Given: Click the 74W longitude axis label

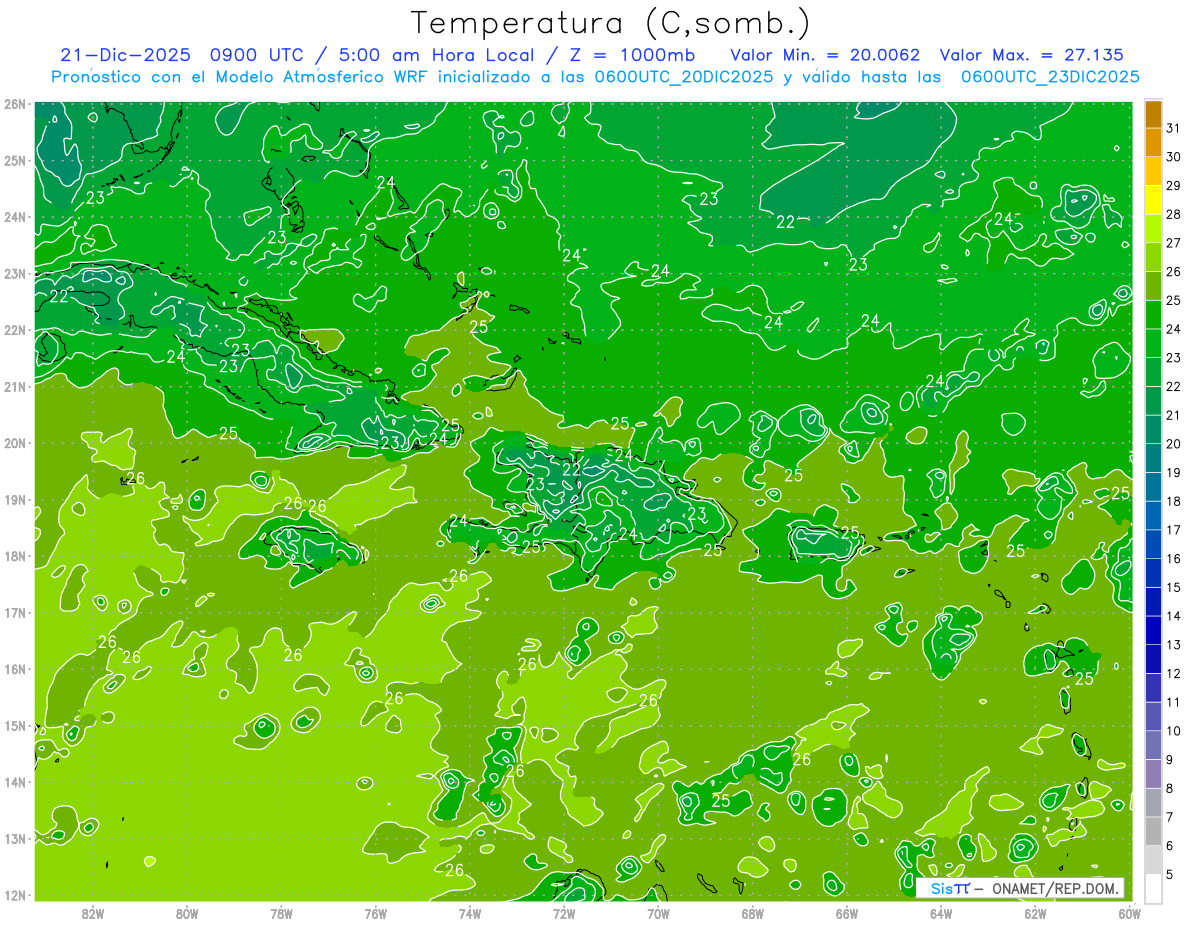Looking at the screenshot, I should [470, 913].
